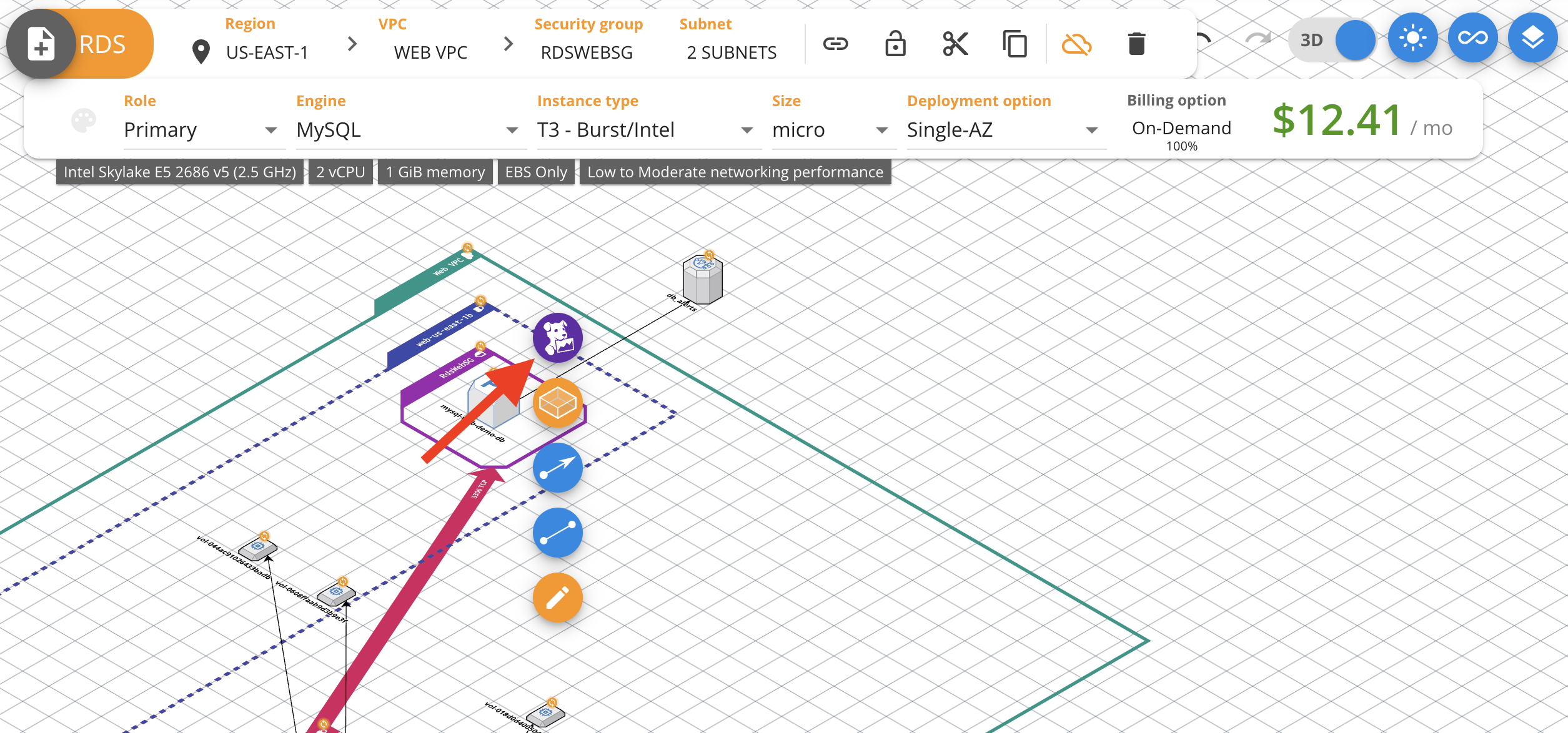Open the Role dropdown showing Primary
This screenshot has width=1568, height=733.
pyautogui.click(x=204, y=130)
